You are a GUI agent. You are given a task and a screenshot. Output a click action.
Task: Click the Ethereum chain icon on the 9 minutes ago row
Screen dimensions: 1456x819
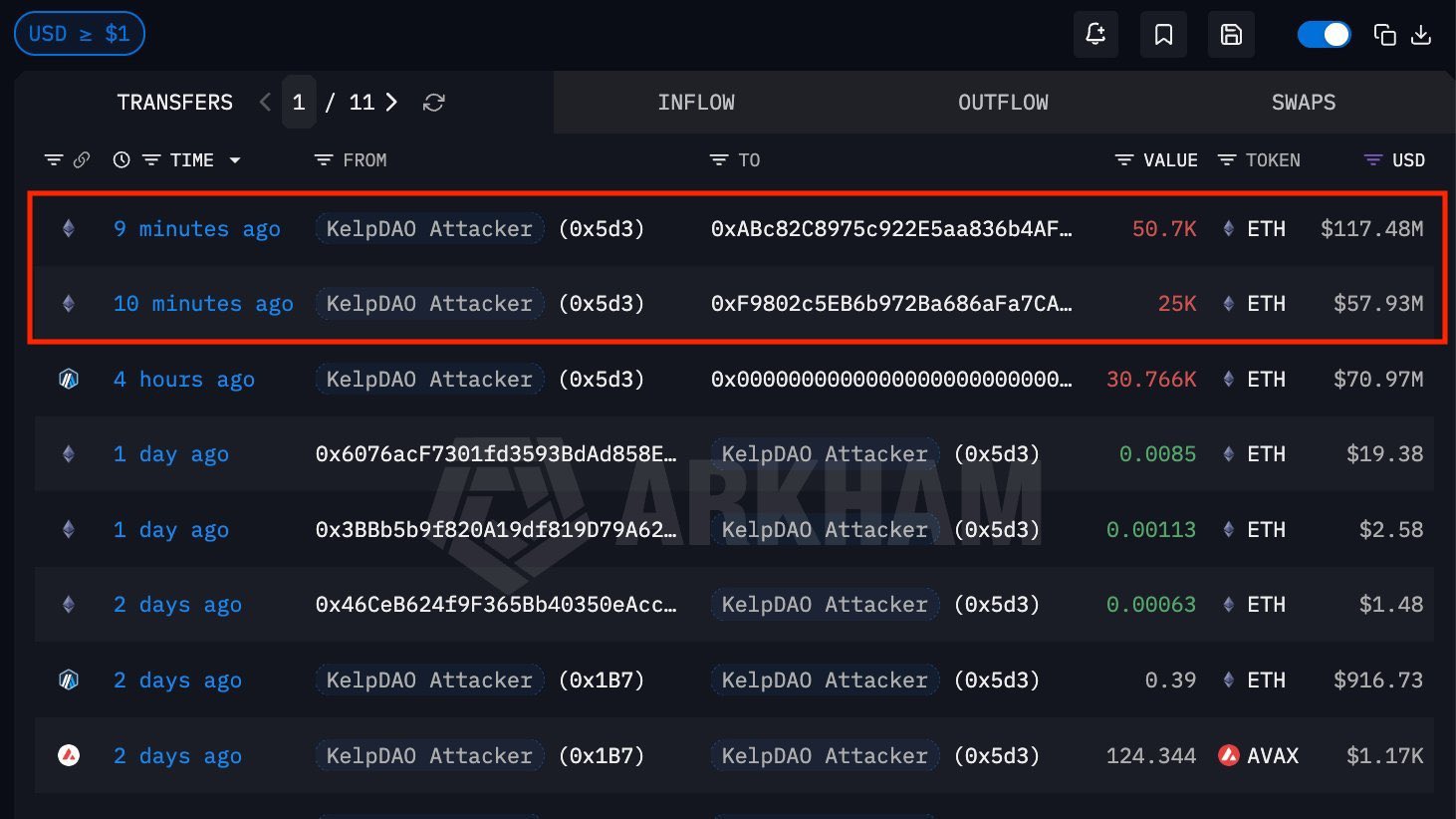point(69,228)
